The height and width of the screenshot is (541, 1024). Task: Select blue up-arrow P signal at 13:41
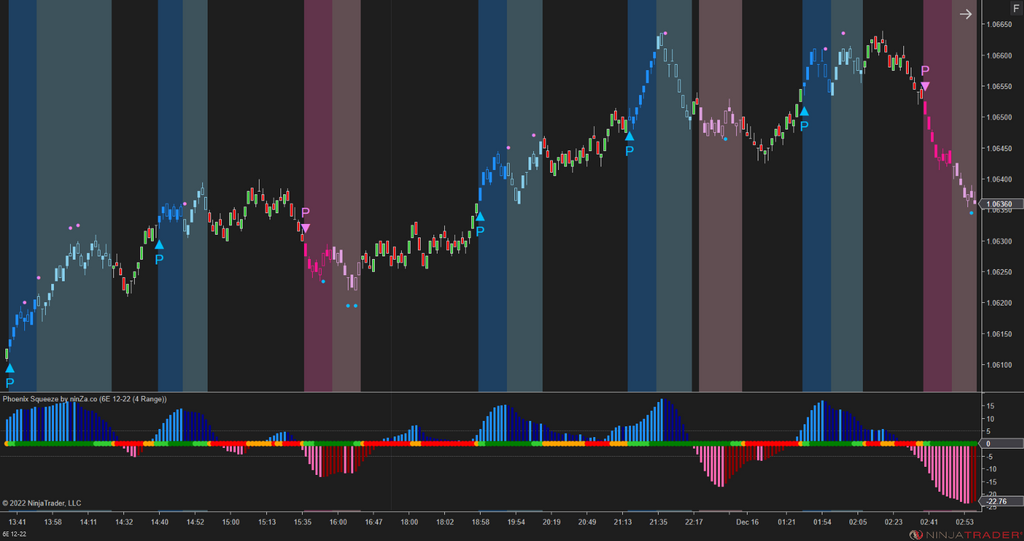point(10,376)
